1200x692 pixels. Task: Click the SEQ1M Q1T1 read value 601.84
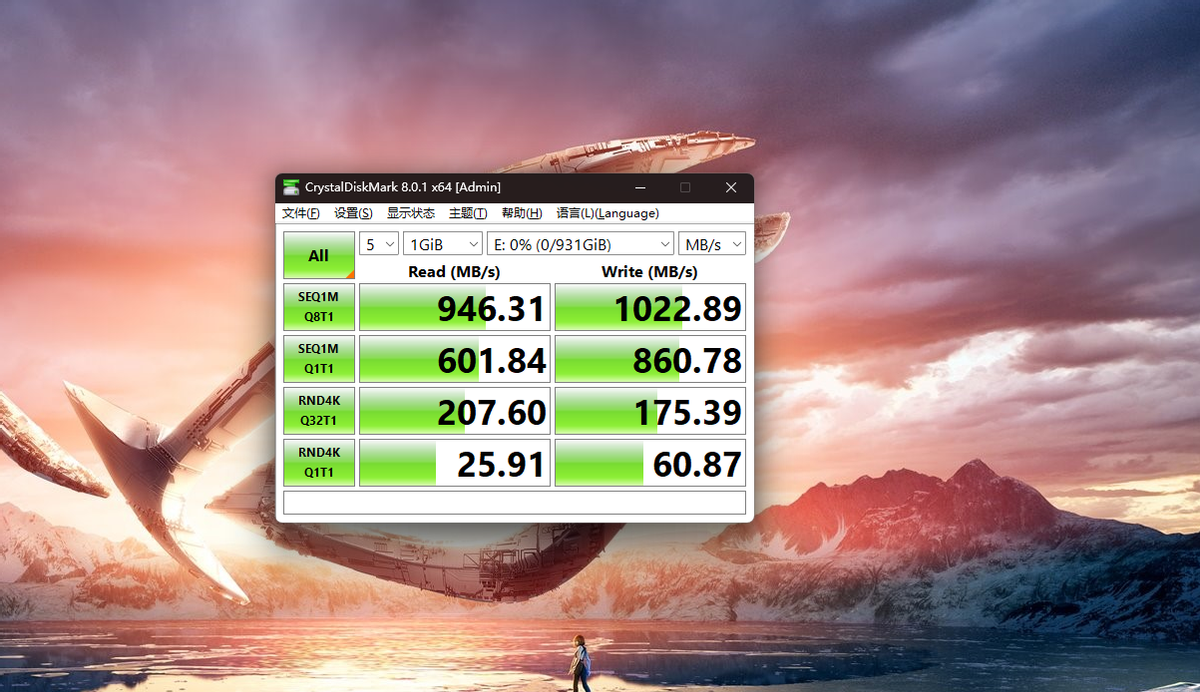coord(455,359)
